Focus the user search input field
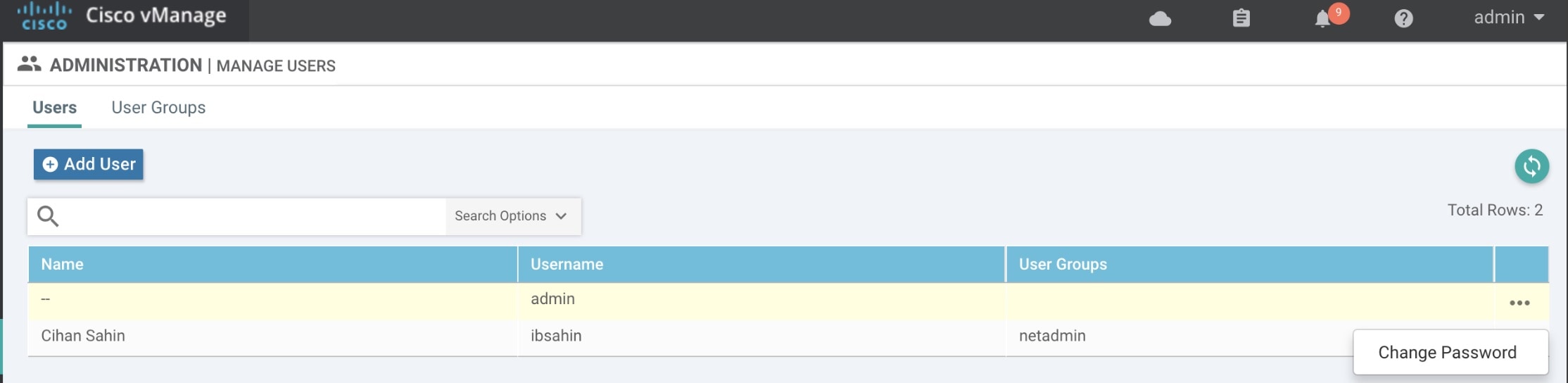The width and height of the screenshot is (1568, 383). click(253, 216)
